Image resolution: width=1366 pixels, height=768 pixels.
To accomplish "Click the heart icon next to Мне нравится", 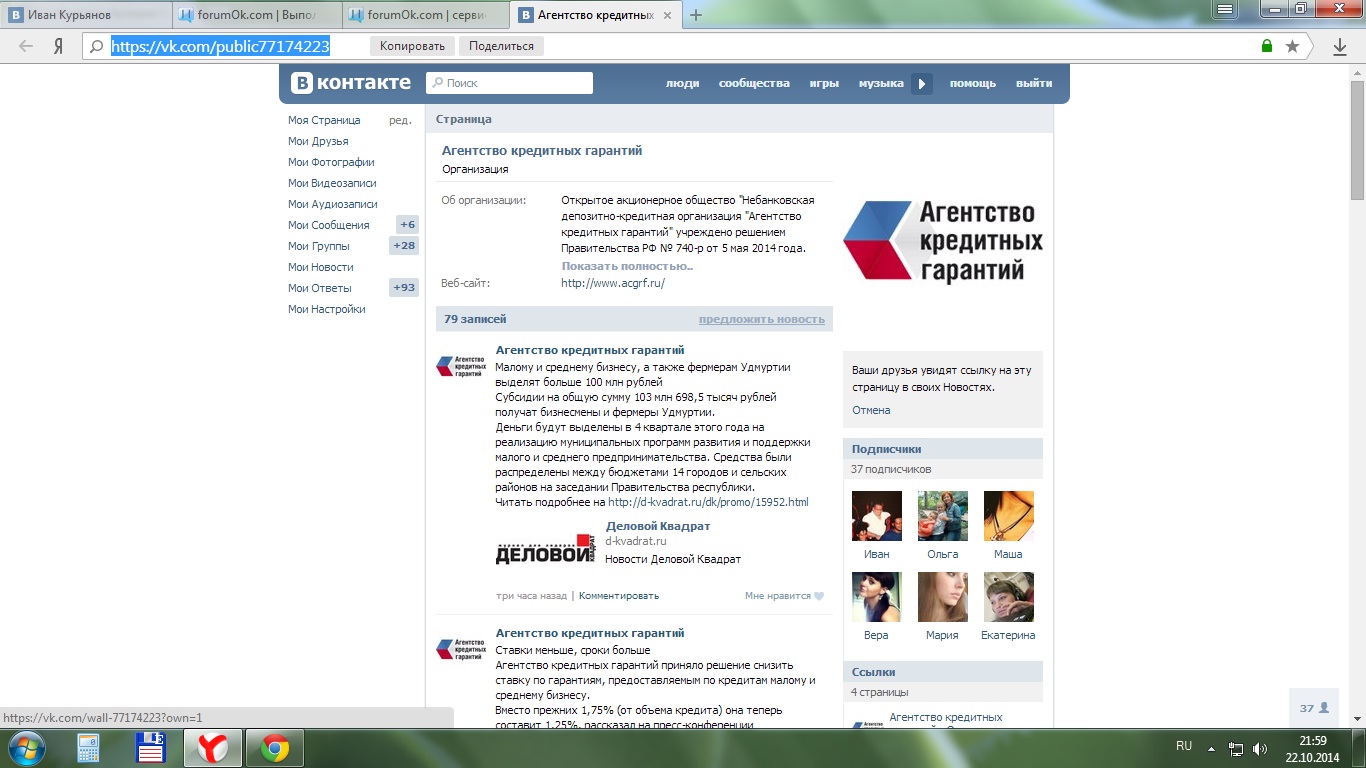I will (819, 596).
